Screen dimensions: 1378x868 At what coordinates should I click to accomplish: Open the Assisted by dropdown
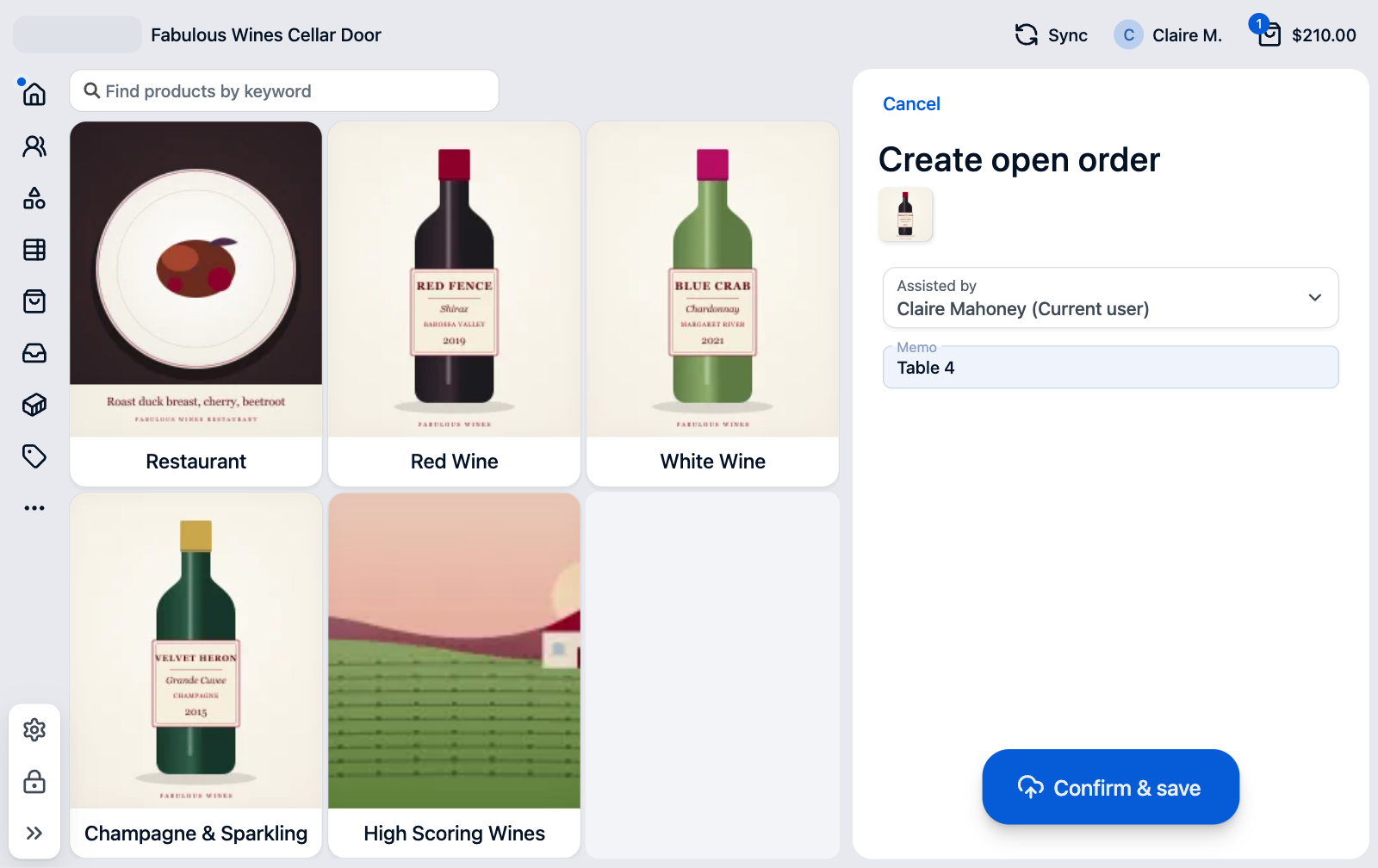pos(1110,298)
